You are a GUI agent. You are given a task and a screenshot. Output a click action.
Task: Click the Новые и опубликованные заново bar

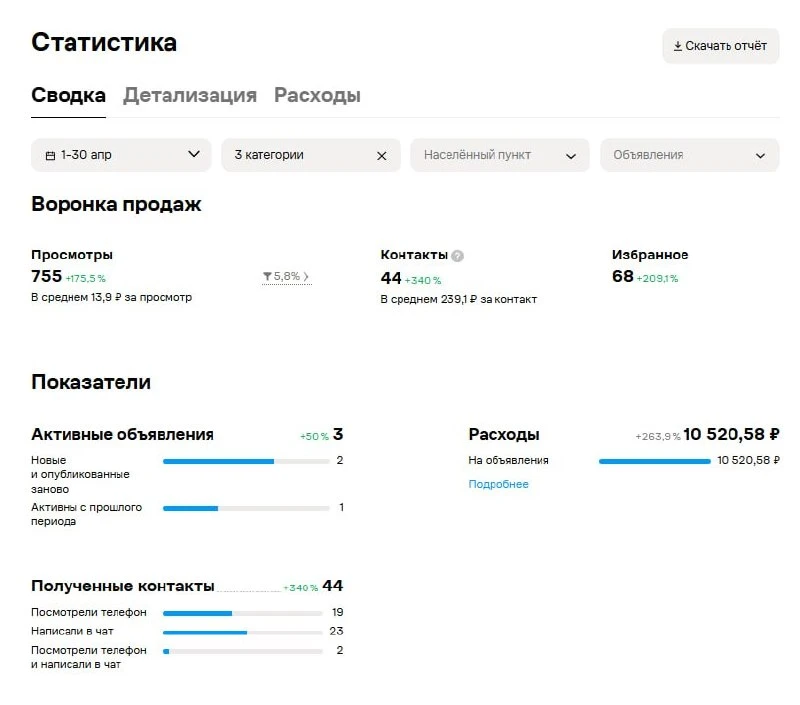246,462
